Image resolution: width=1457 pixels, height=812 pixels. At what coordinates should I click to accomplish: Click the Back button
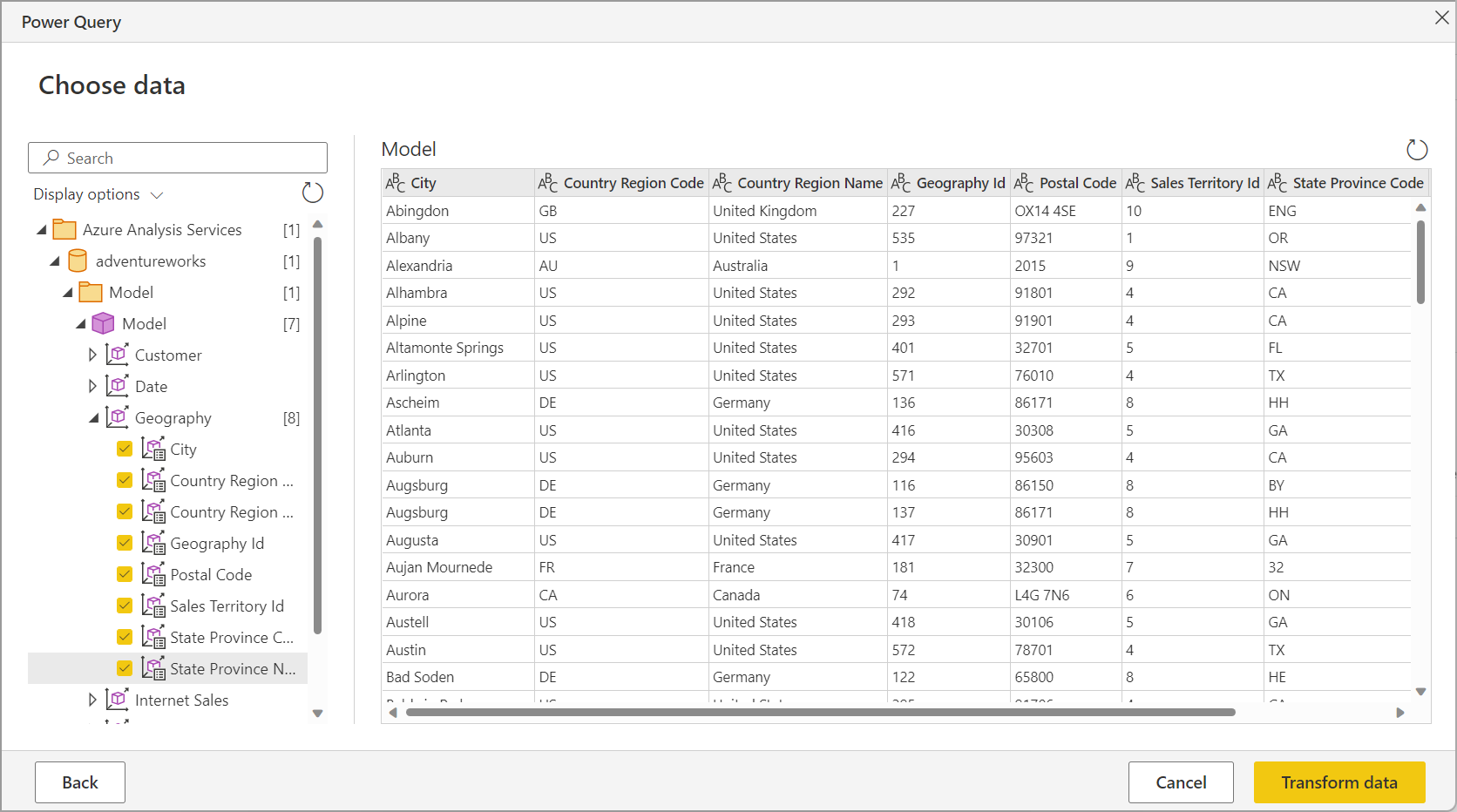click(x=80, y=782)
